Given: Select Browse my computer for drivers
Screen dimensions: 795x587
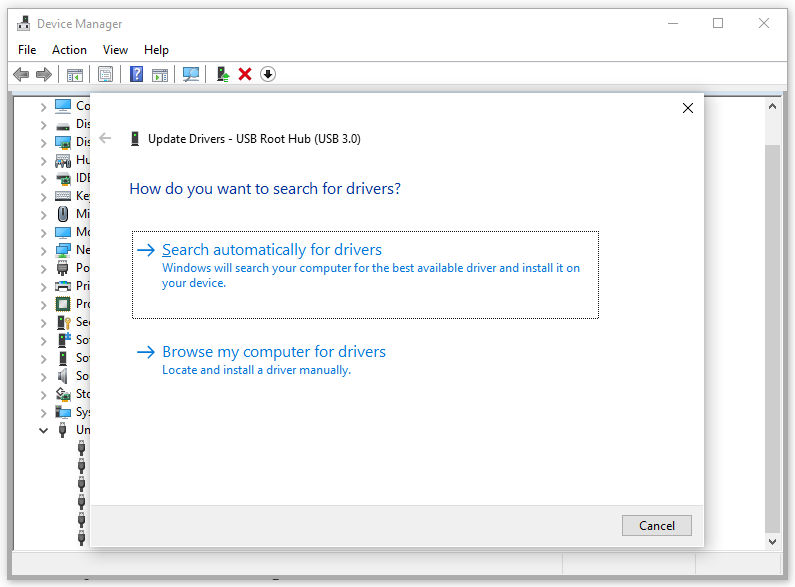Looking at the screenshot, I should click(x=274, y=352).
